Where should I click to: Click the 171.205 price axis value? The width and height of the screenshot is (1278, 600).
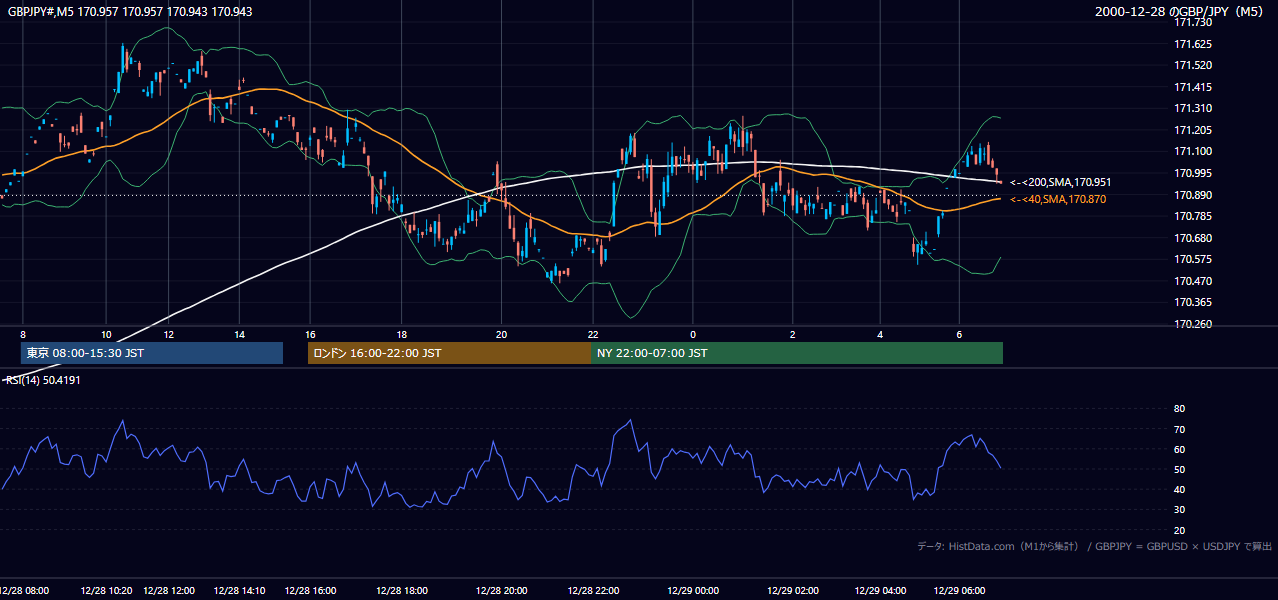pyautogui.click(x=1192, y=130)
